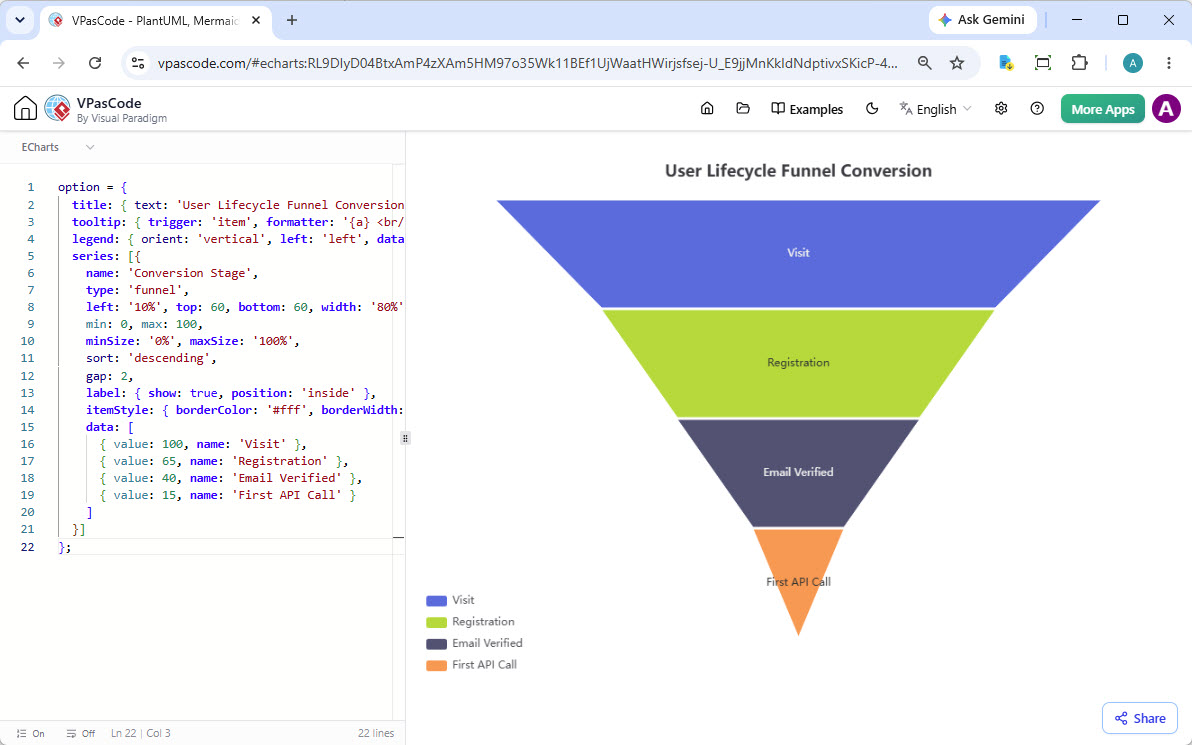Click the Share button
Image resolution: width=1192 pixels, height=745 pixels.
pyautogui.click(x=1140, y=718)
